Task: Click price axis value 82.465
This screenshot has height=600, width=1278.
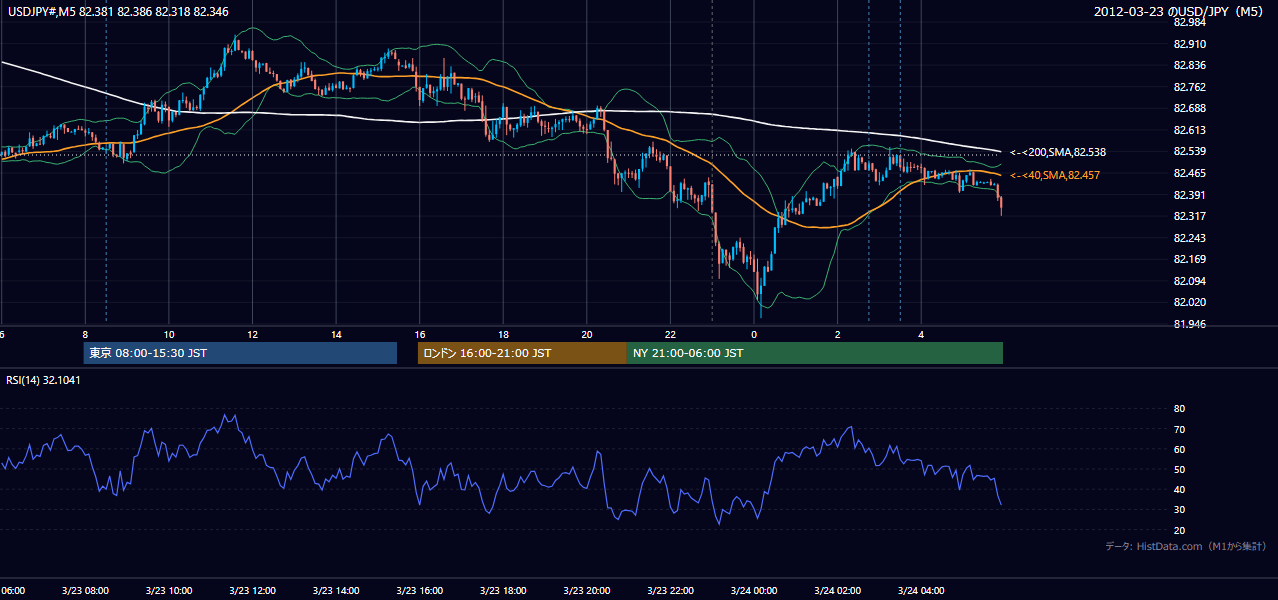Action: coord(1189,173)
